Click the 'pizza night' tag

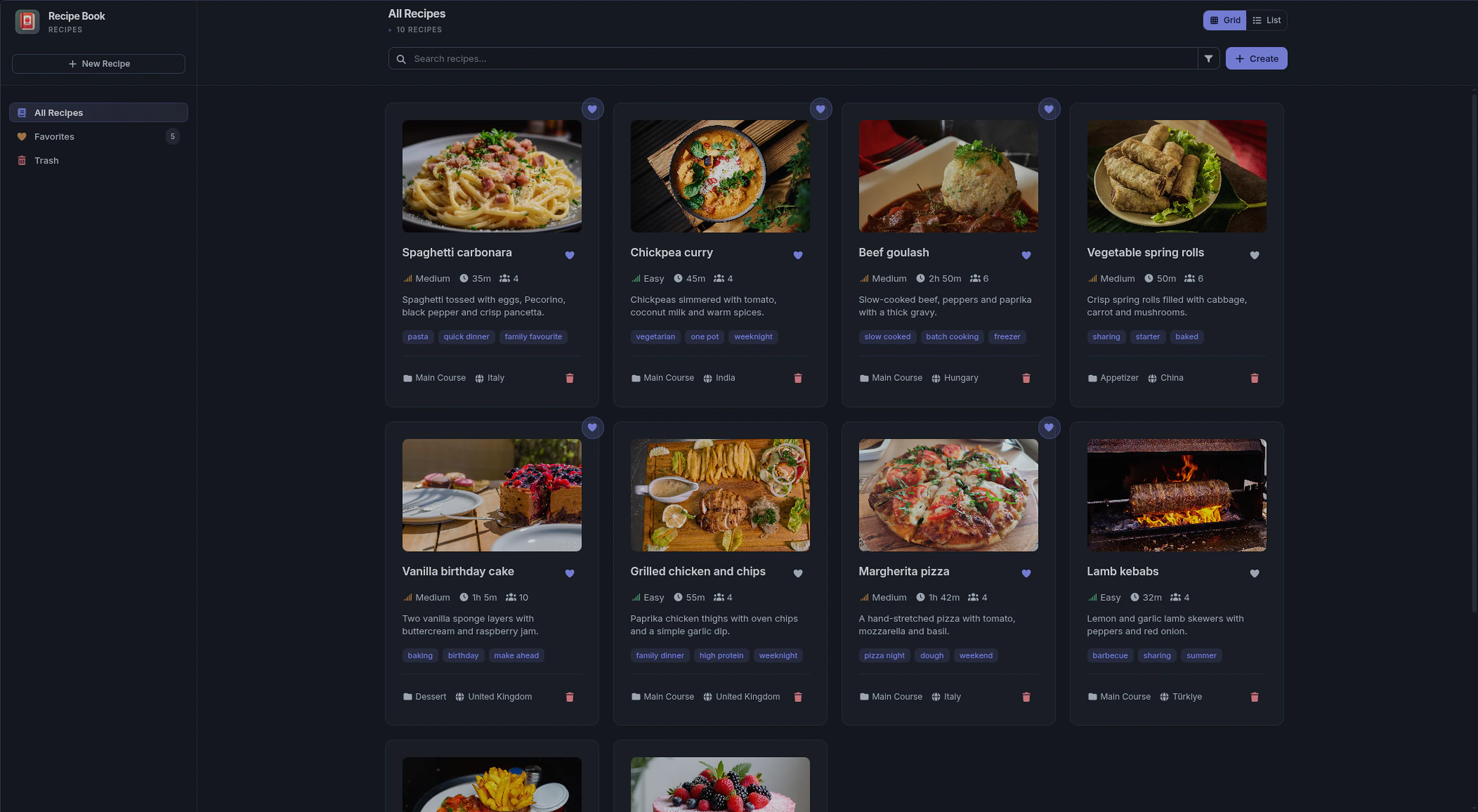(x=884, y=655)
